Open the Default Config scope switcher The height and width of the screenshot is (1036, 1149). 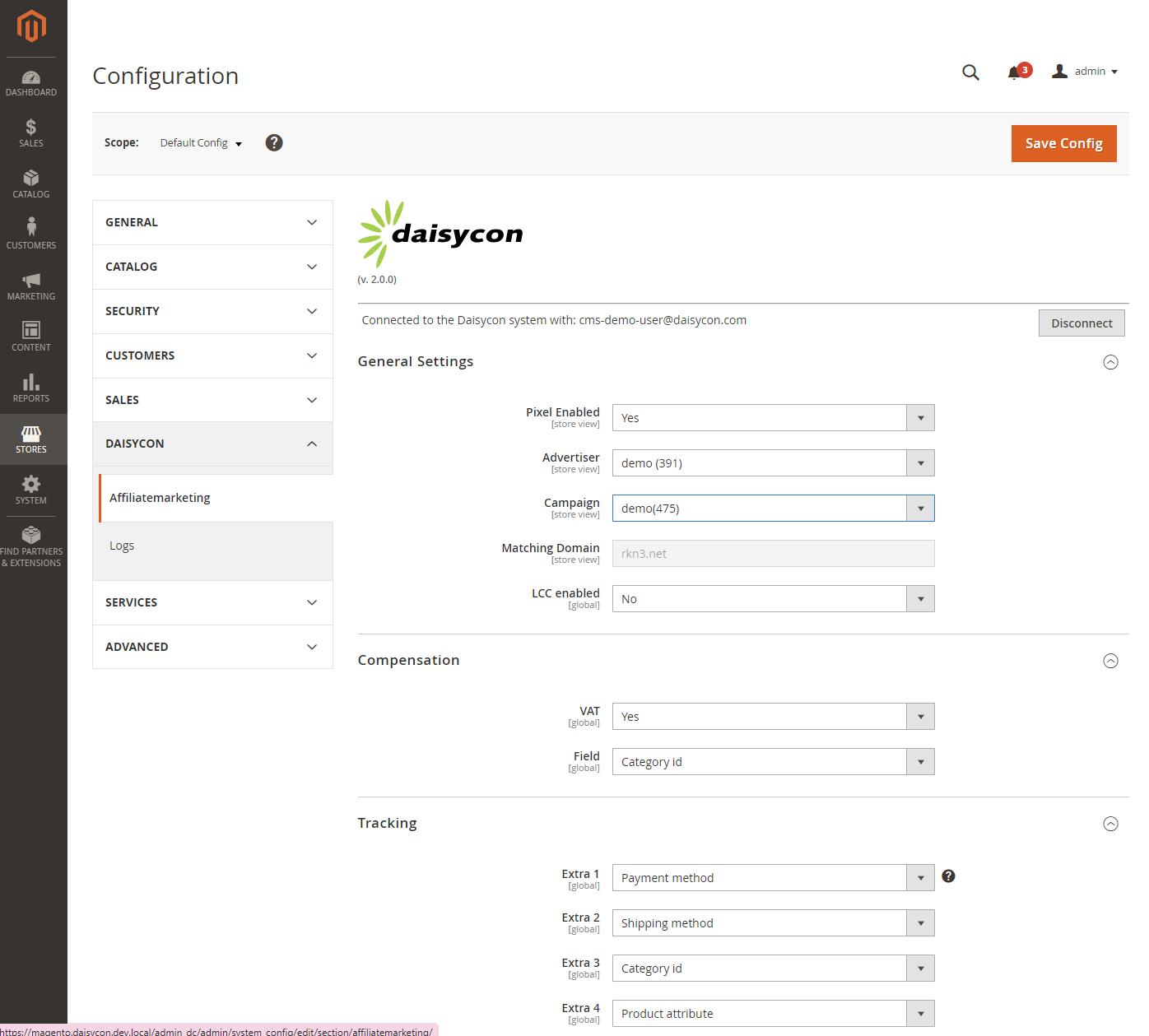pyautogui.click(x=201, y=143)
